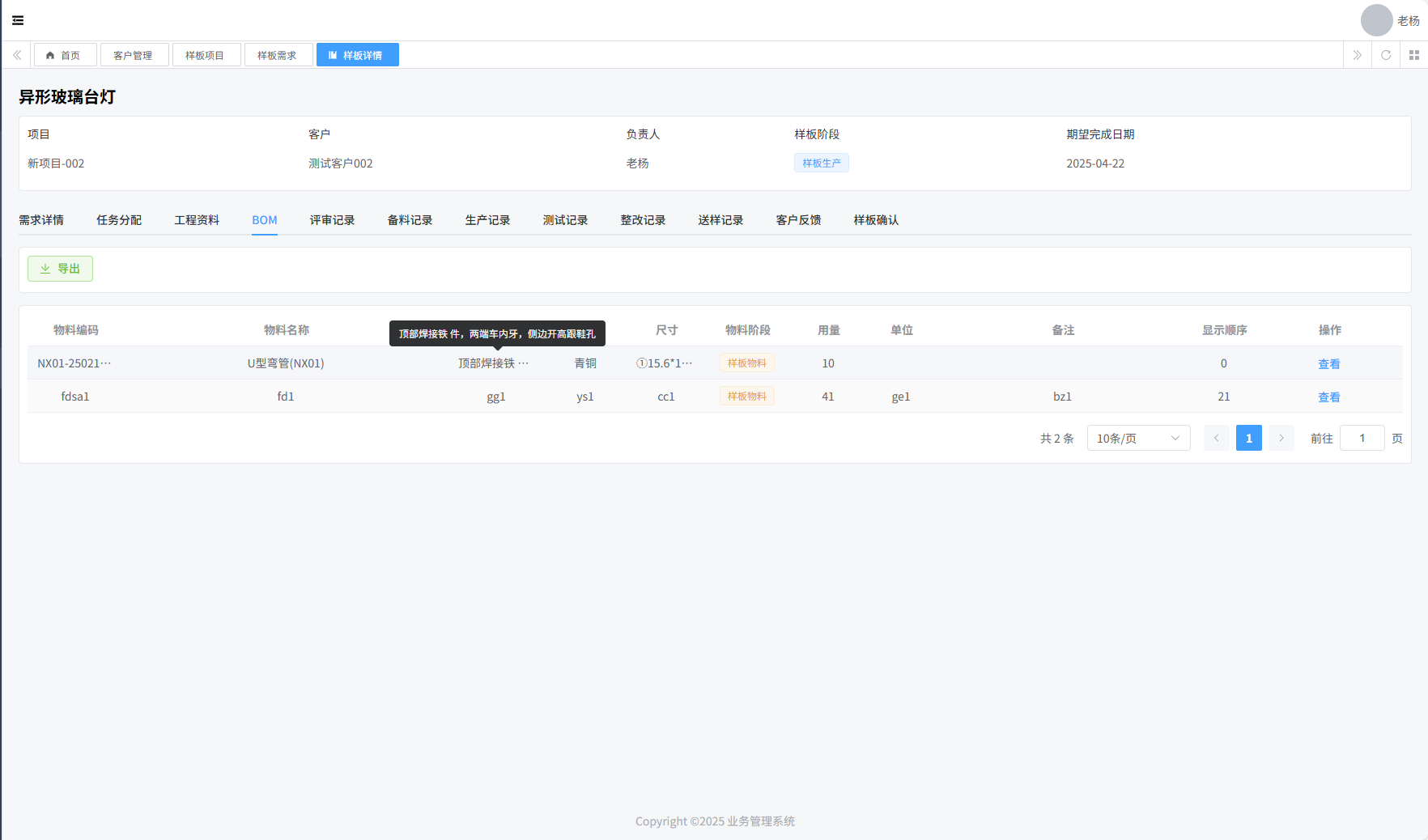Open the 样板确认 tab

876,220
